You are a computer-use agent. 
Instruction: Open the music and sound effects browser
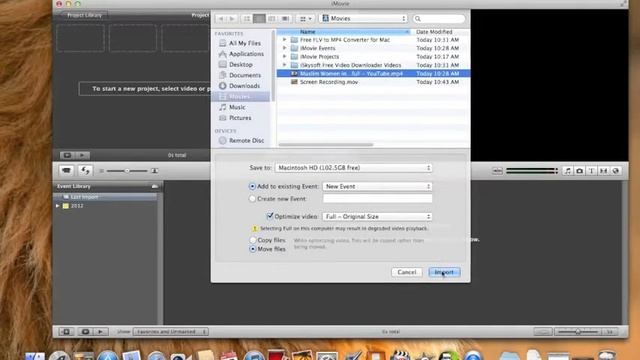[x=567, y=171]
